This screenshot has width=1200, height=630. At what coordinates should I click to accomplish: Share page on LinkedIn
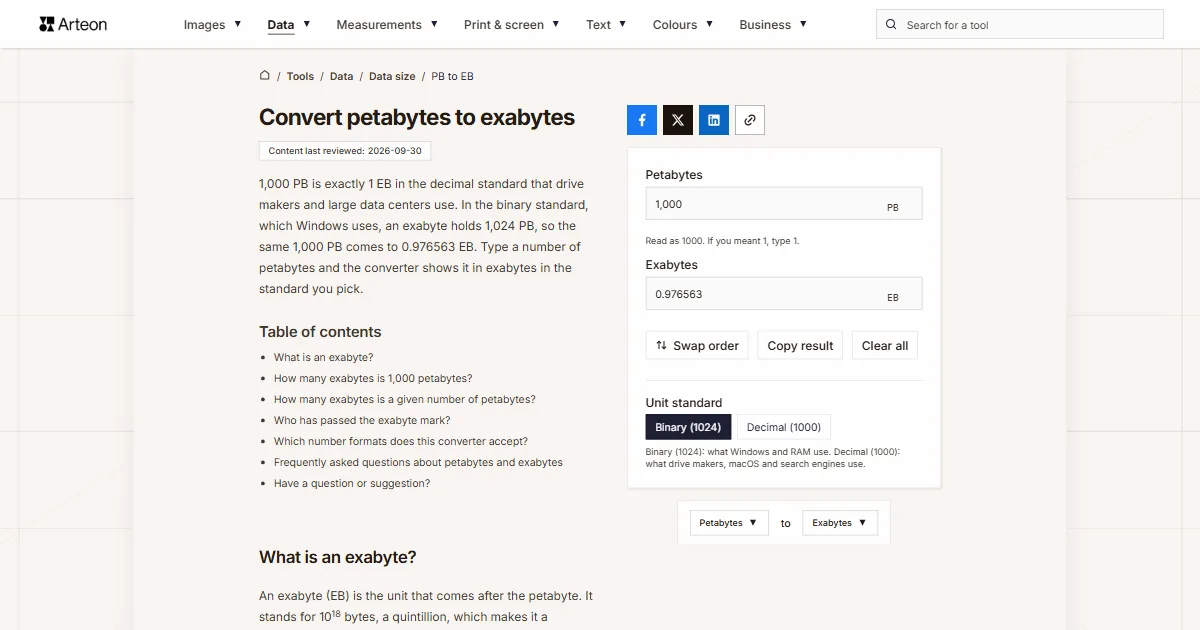(714, 120)
